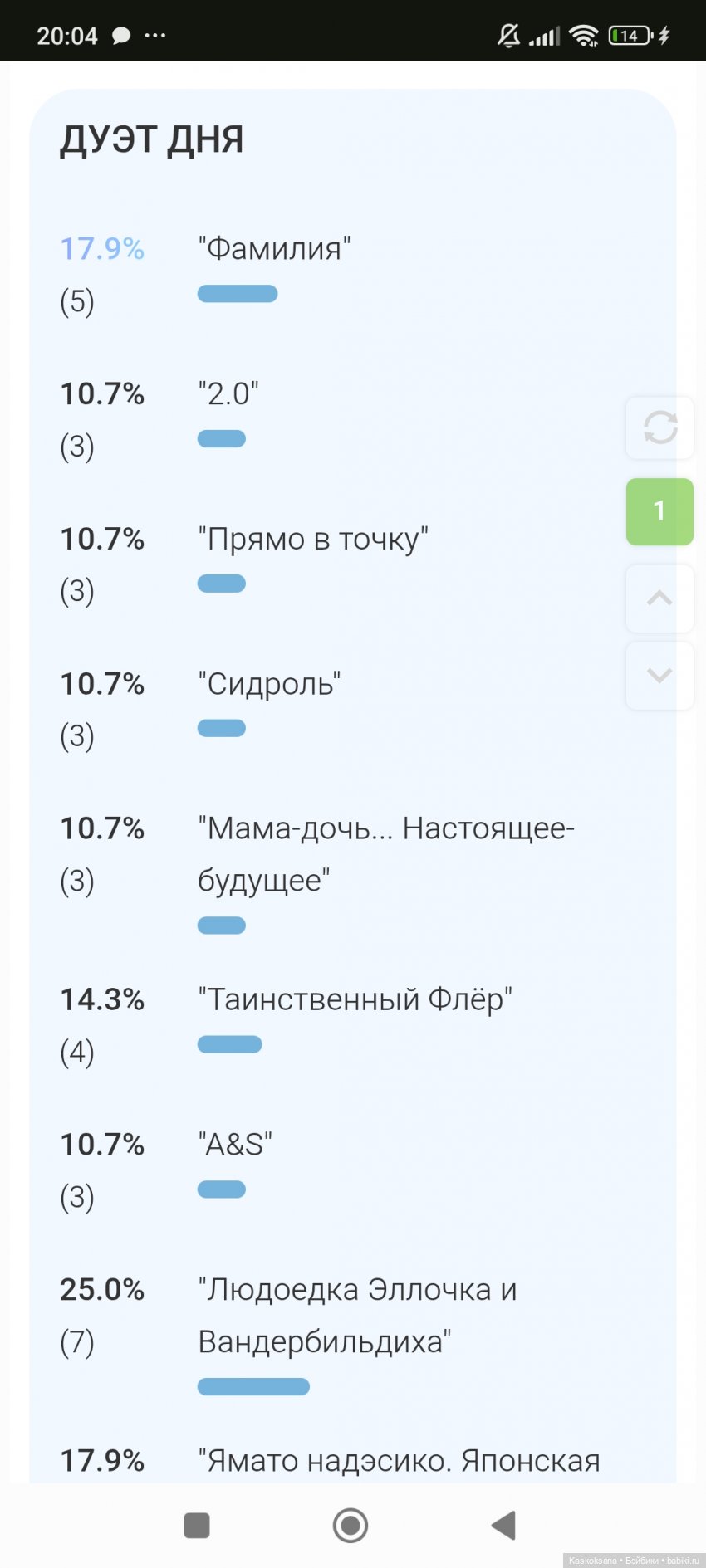706x1568 pixels.
Task: Tap the "ДУЭТ ДНЯ" poll heading
Action: [x=152, y=139]
